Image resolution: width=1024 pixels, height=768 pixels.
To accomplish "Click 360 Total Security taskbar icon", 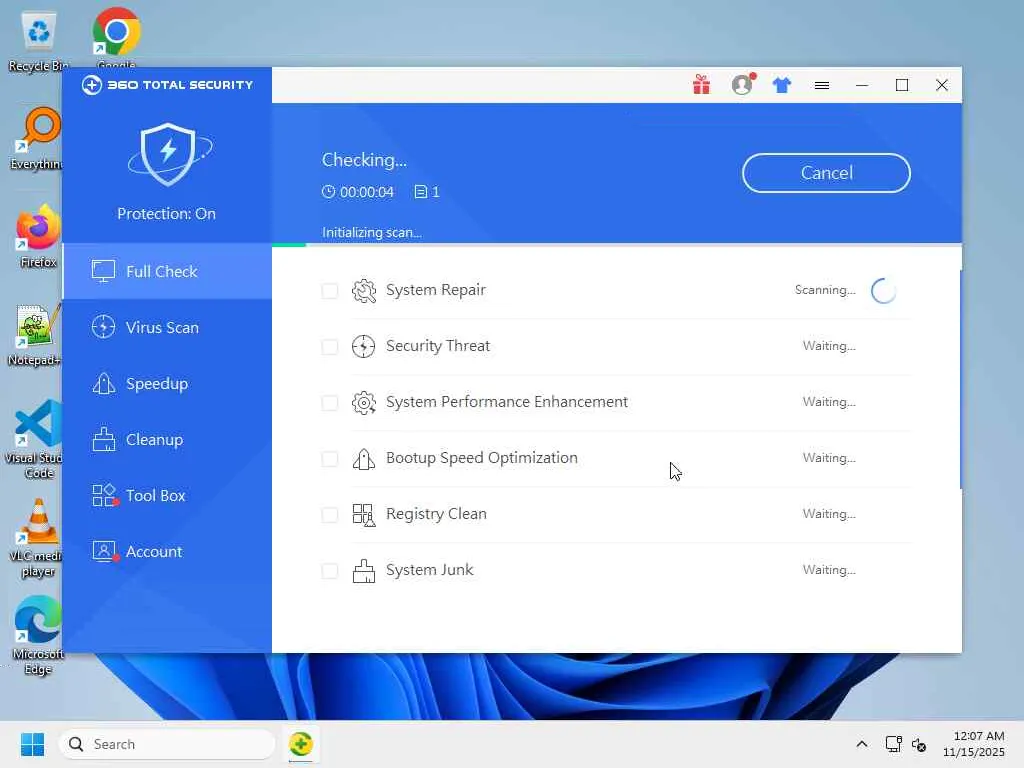I will 300,744.
